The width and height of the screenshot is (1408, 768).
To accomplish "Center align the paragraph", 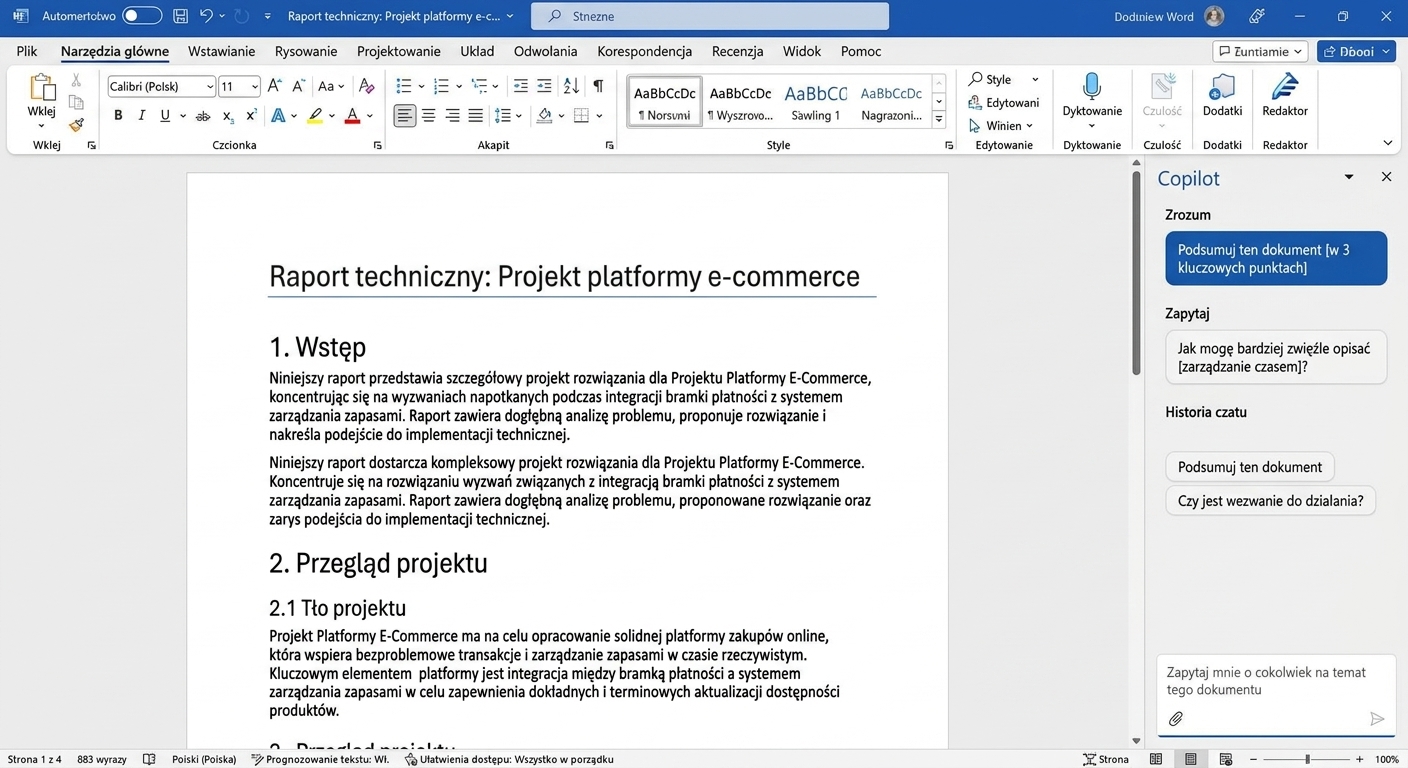I will pyautogui.click(x=429, y=116).
